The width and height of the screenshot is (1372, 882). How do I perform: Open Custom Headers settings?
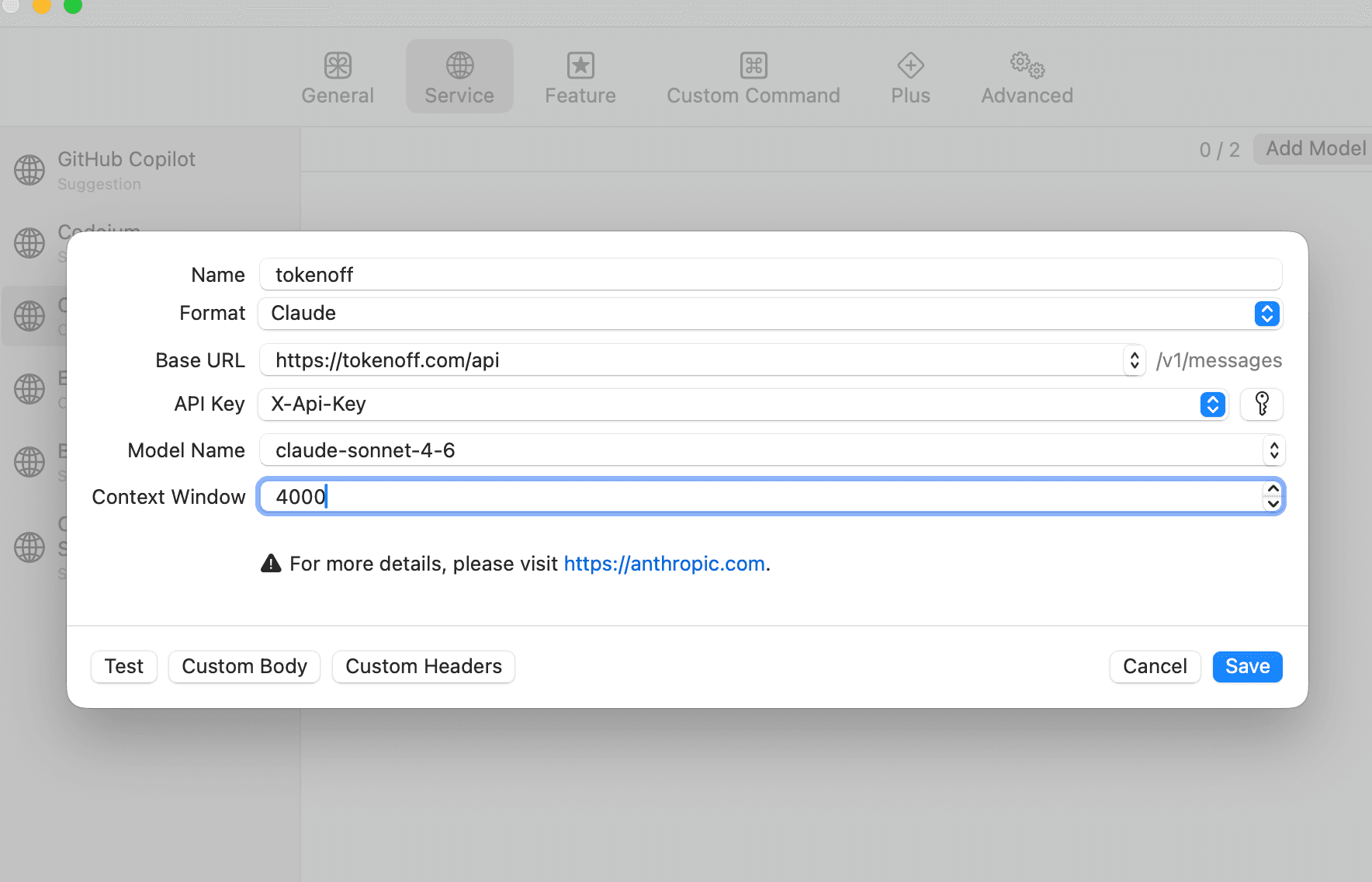[x=424, y=666]
